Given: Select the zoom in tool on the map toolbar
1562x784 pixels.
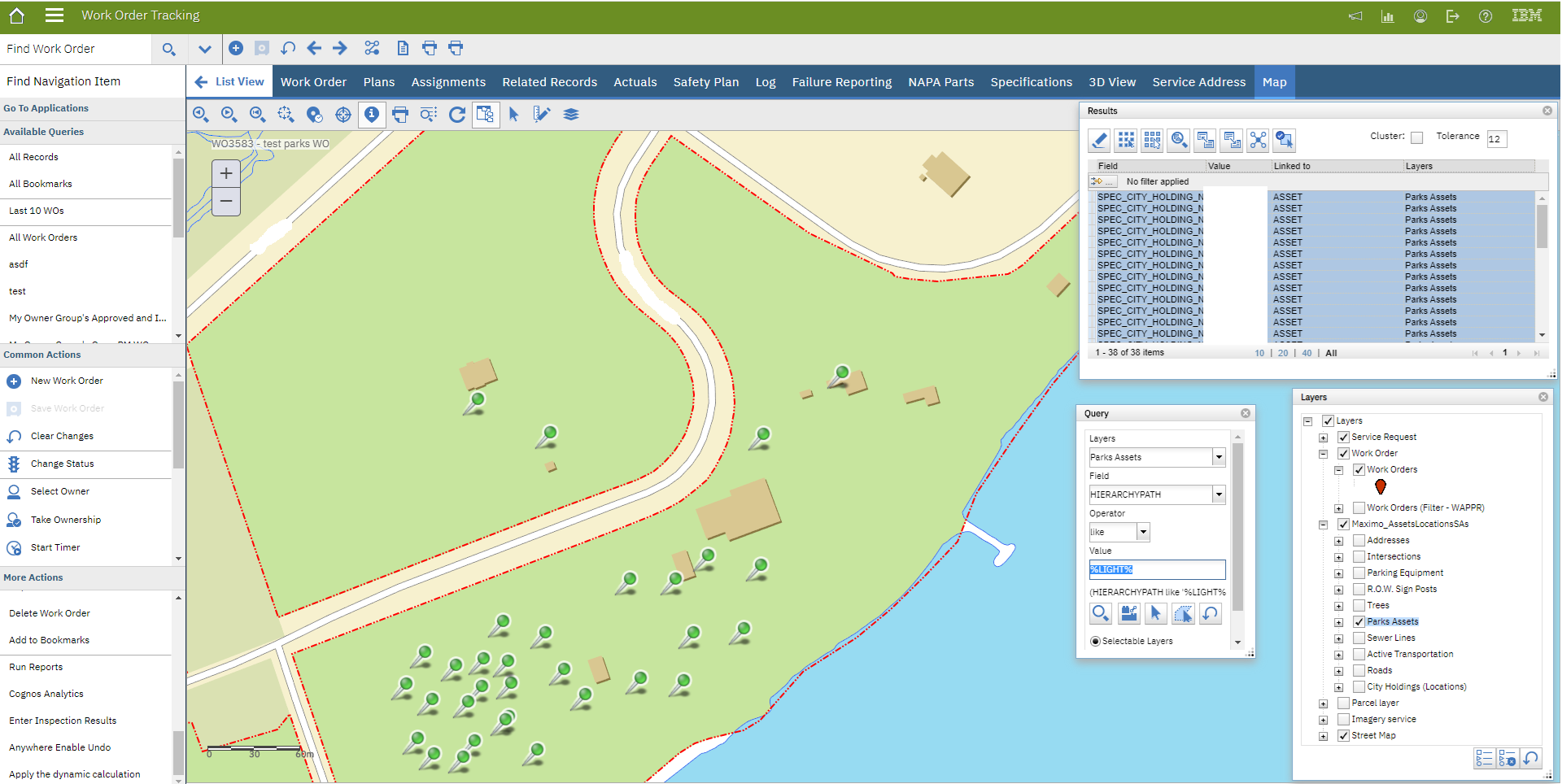Looking at the screenshot, I should (201, 114).
